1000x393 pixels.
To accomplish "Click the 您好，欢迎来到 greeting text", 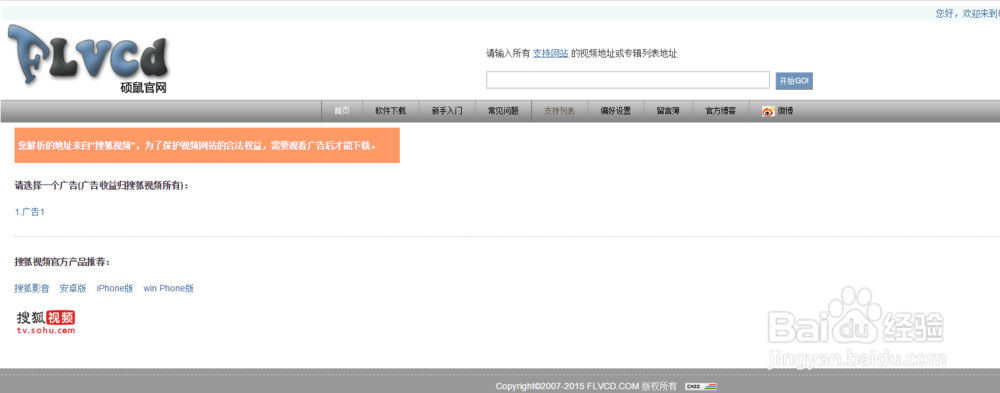I will coord(967,13).
